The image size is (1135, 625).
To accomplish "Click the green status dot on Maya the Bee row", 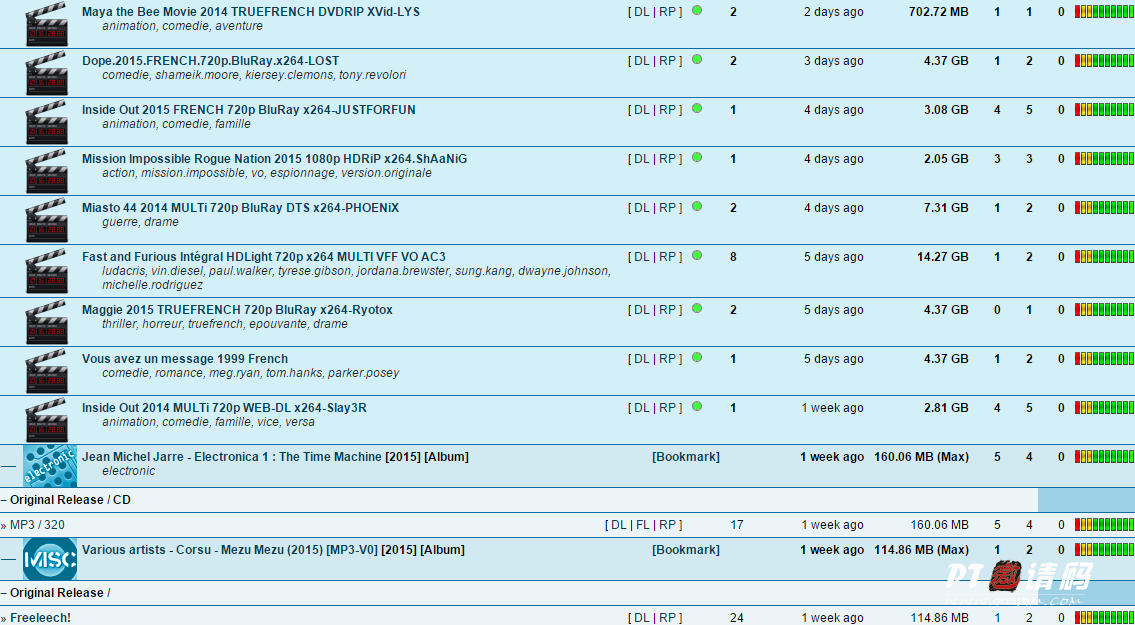I will pos(697,10).
